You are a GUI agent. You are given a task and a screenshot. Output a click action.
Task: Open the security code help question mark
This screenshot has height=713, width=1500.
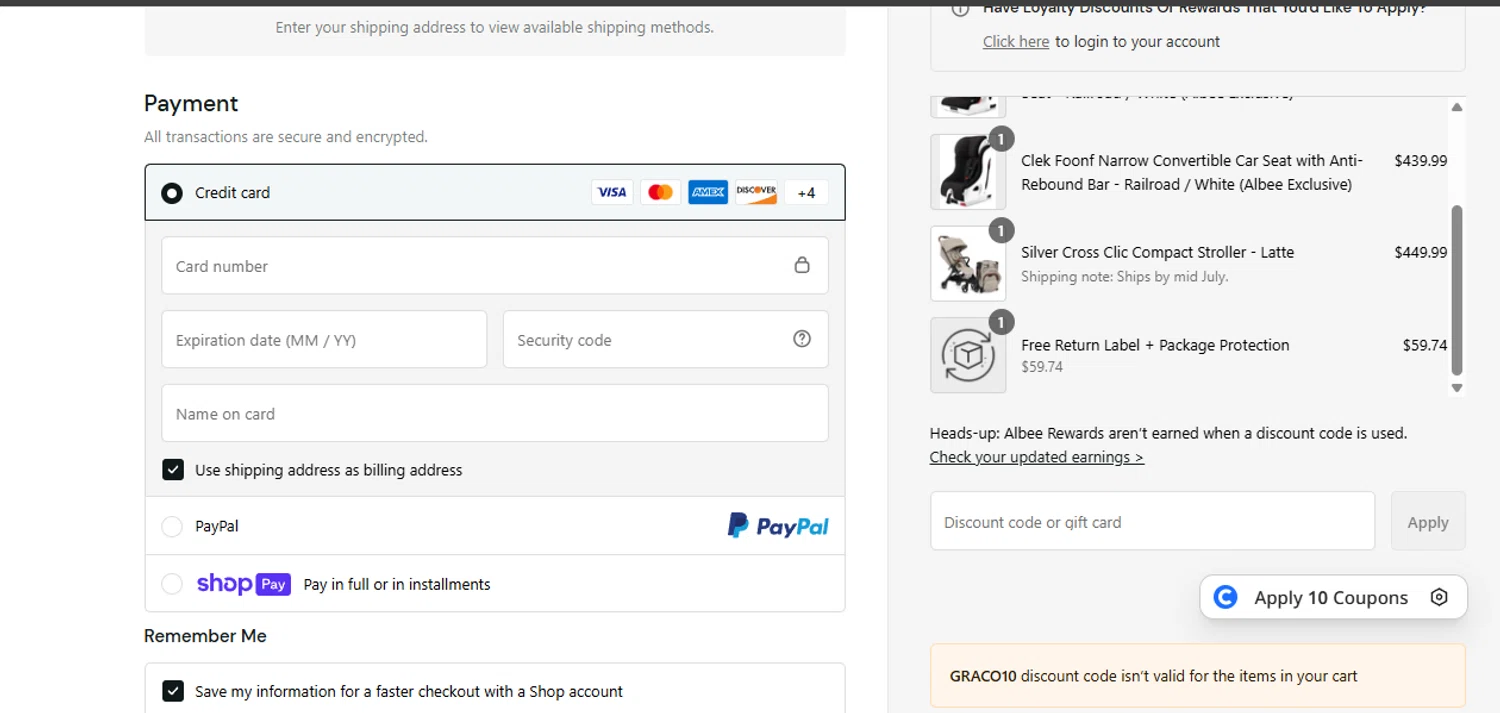pos(802,339)
